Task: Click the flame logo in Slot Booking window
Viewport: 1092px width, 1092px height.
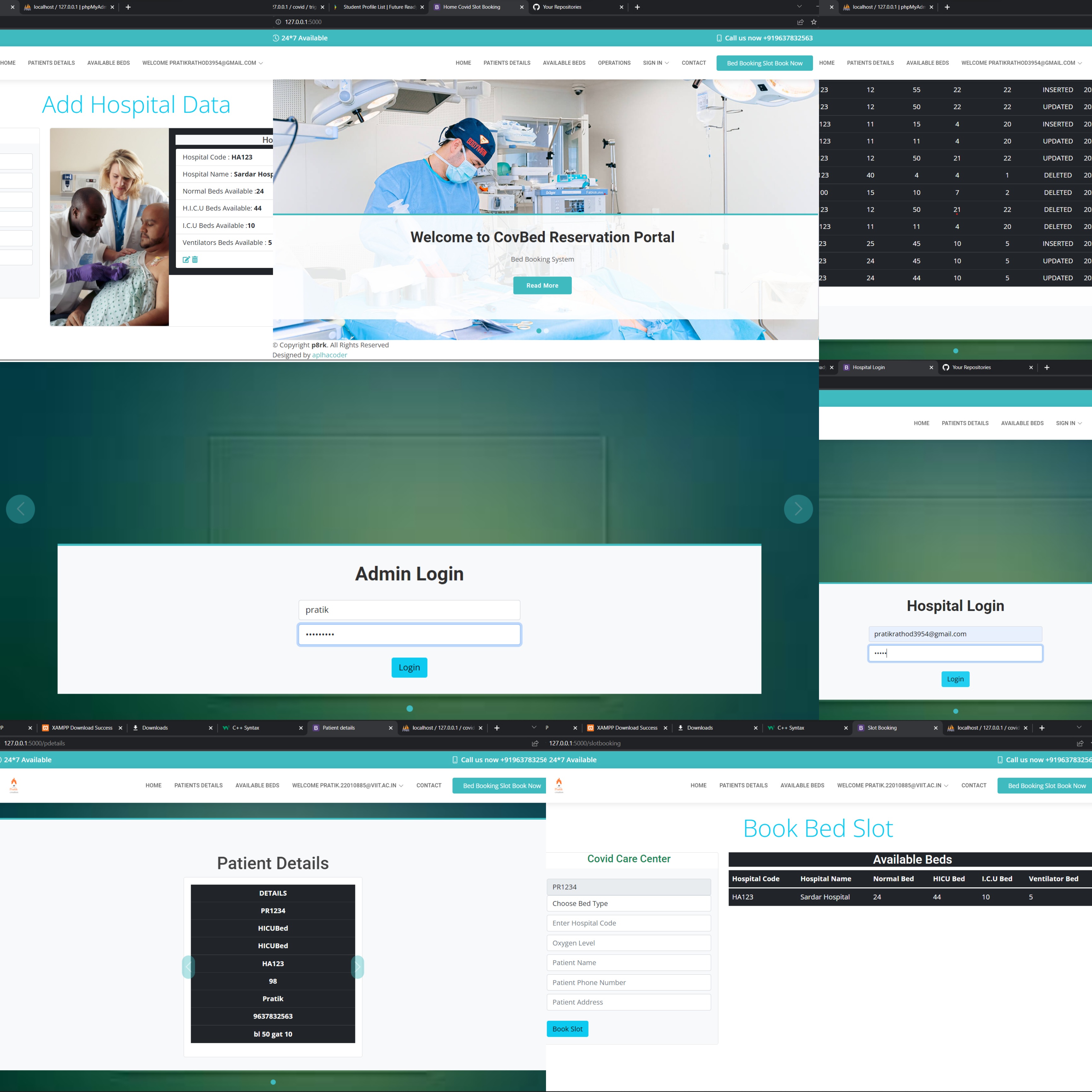Action: [x=559, y=785]
